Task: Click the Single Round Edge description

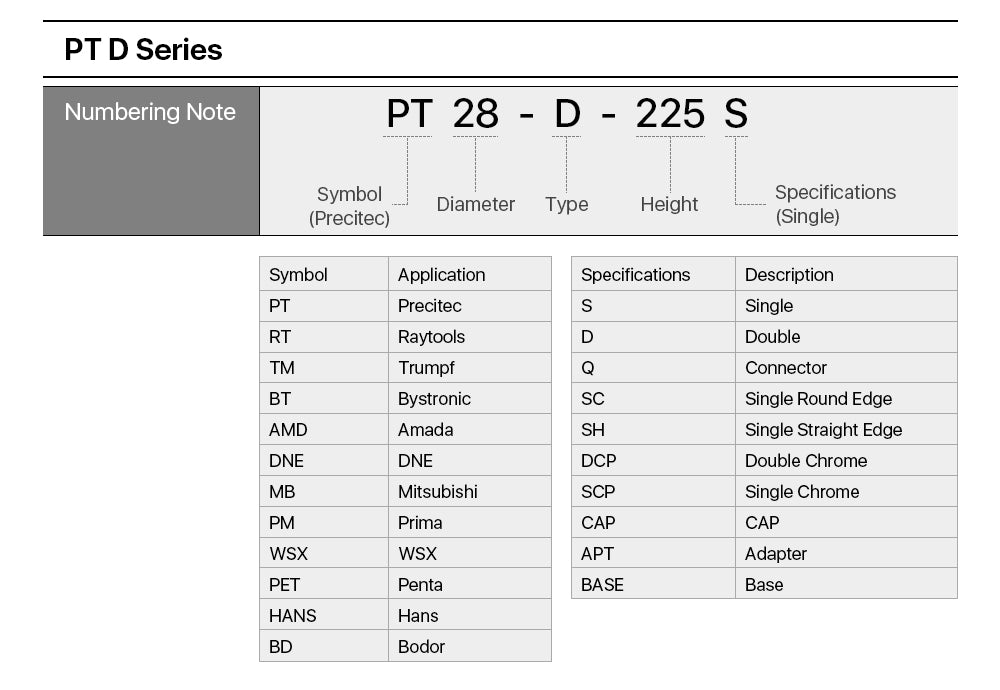Action: pyautogui.click(x=818, y=399)
